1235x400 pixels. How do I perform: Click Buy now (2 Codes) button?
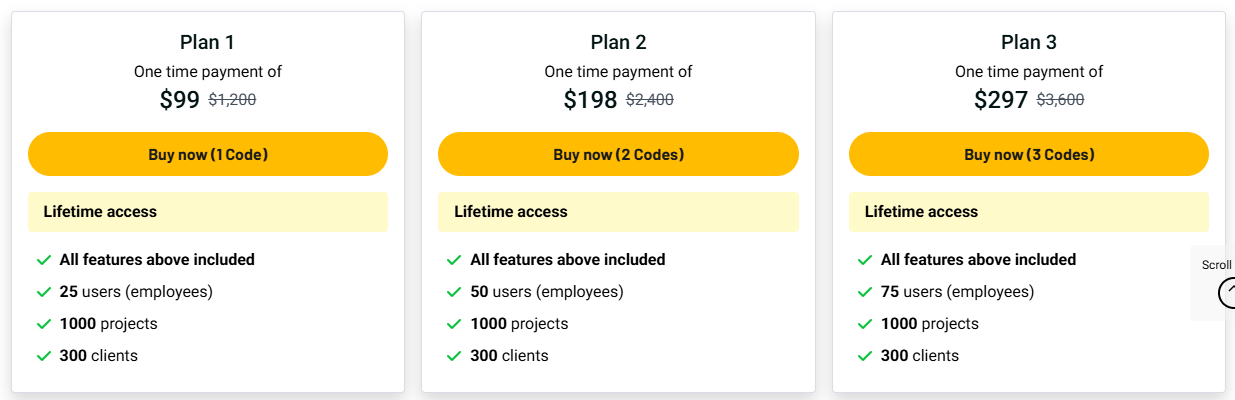pyautogui.click(x=618, y=154)
